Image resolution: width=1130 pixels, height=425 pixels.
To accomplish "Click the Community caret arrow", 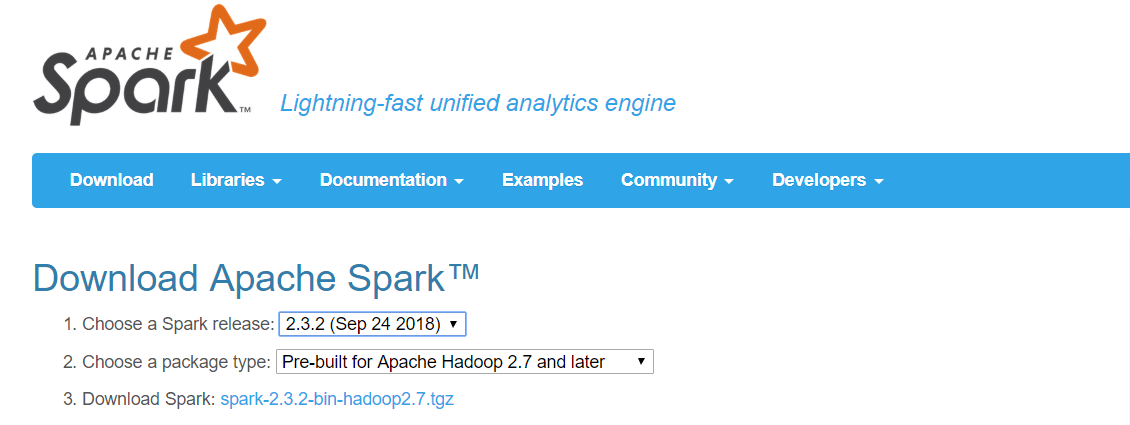I will click(729, 182).
